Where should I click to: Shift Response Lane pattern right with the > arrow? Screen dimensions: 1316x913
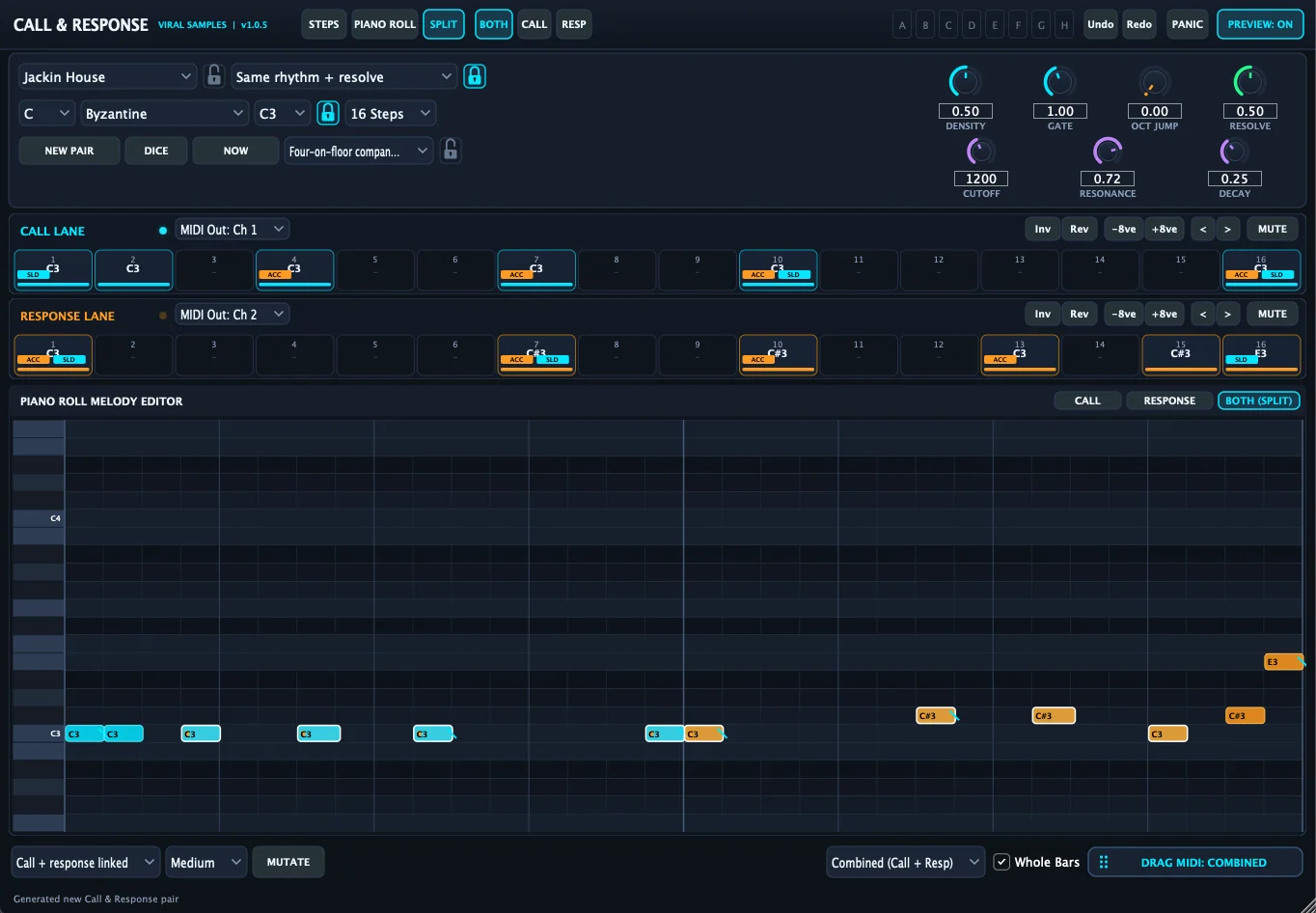tap(1227, 315)
